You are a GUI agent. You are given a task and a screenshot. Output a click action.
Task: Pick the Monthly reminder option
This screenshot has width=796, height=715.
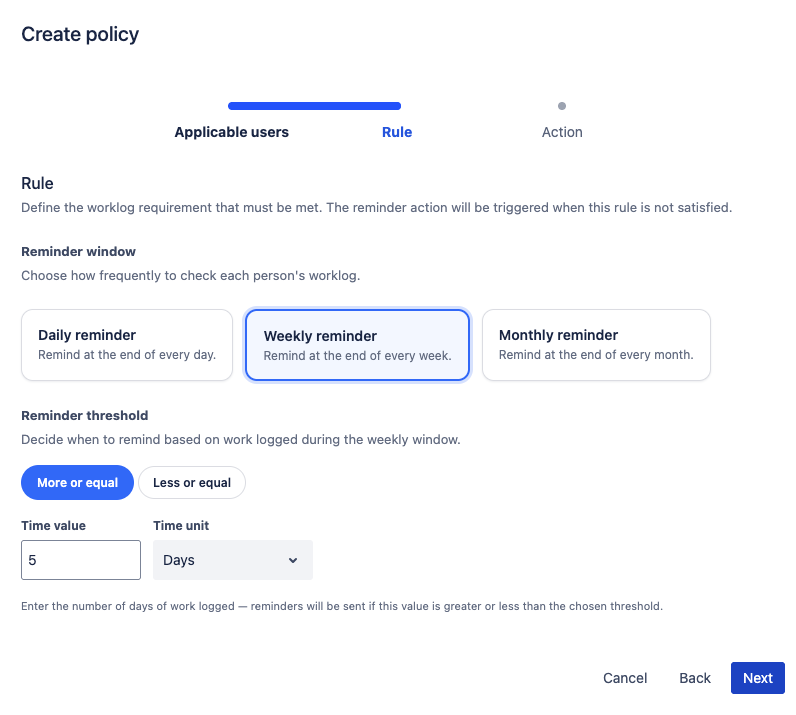596,345
